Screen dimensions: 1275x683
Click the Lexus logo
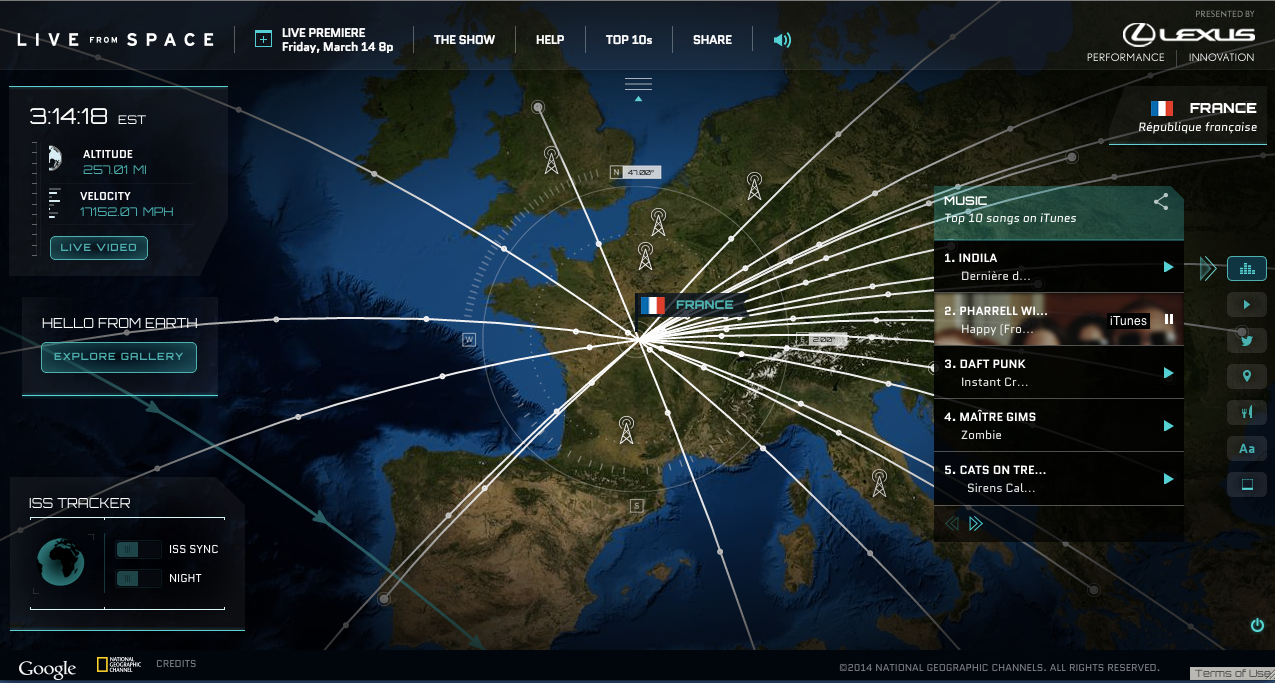click(1188, 35)
